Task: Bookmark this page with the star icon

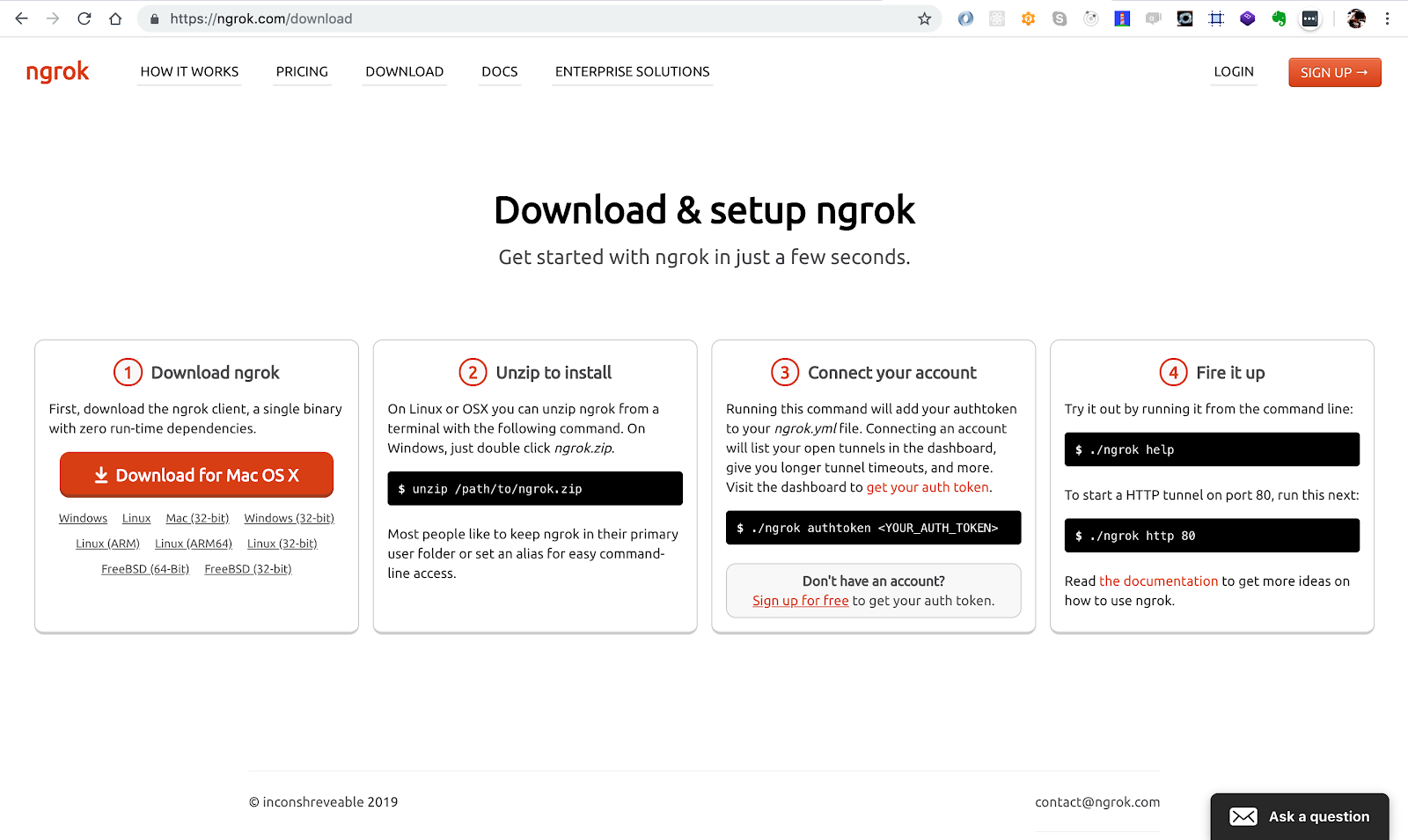Action: click(924, 18)
